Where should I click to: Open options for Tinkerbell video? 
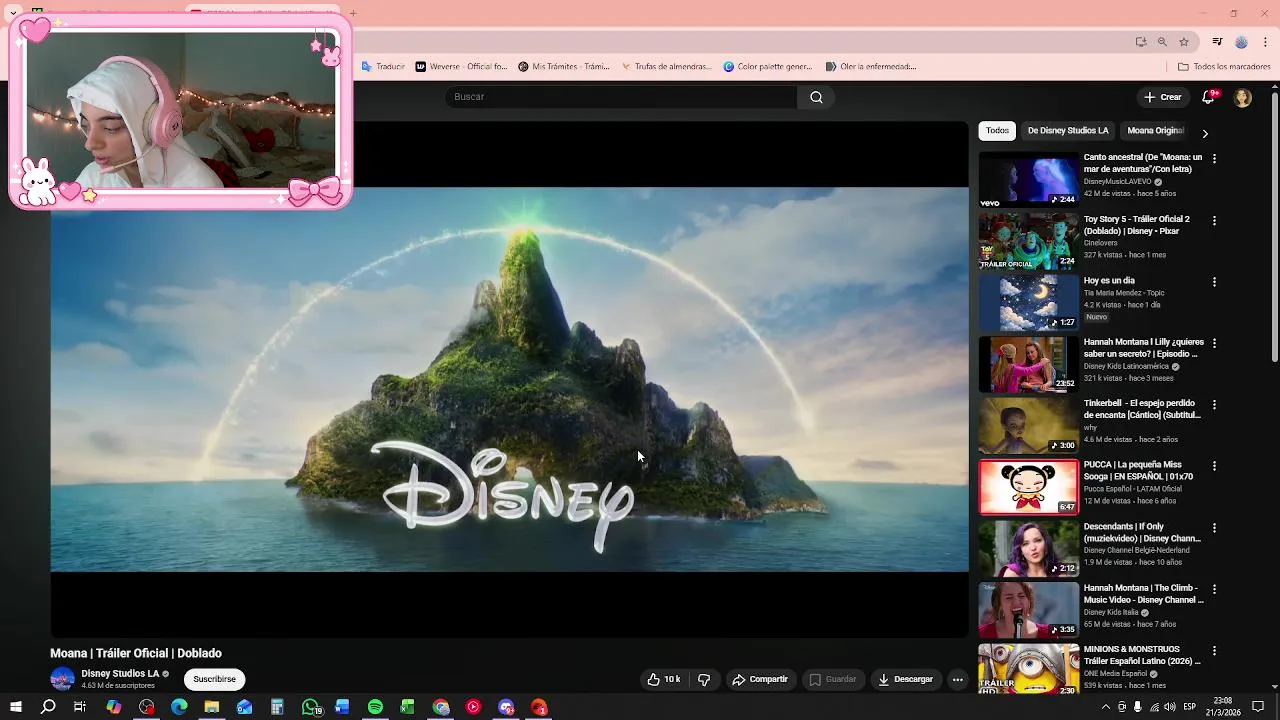click(x=1214, y=405)
